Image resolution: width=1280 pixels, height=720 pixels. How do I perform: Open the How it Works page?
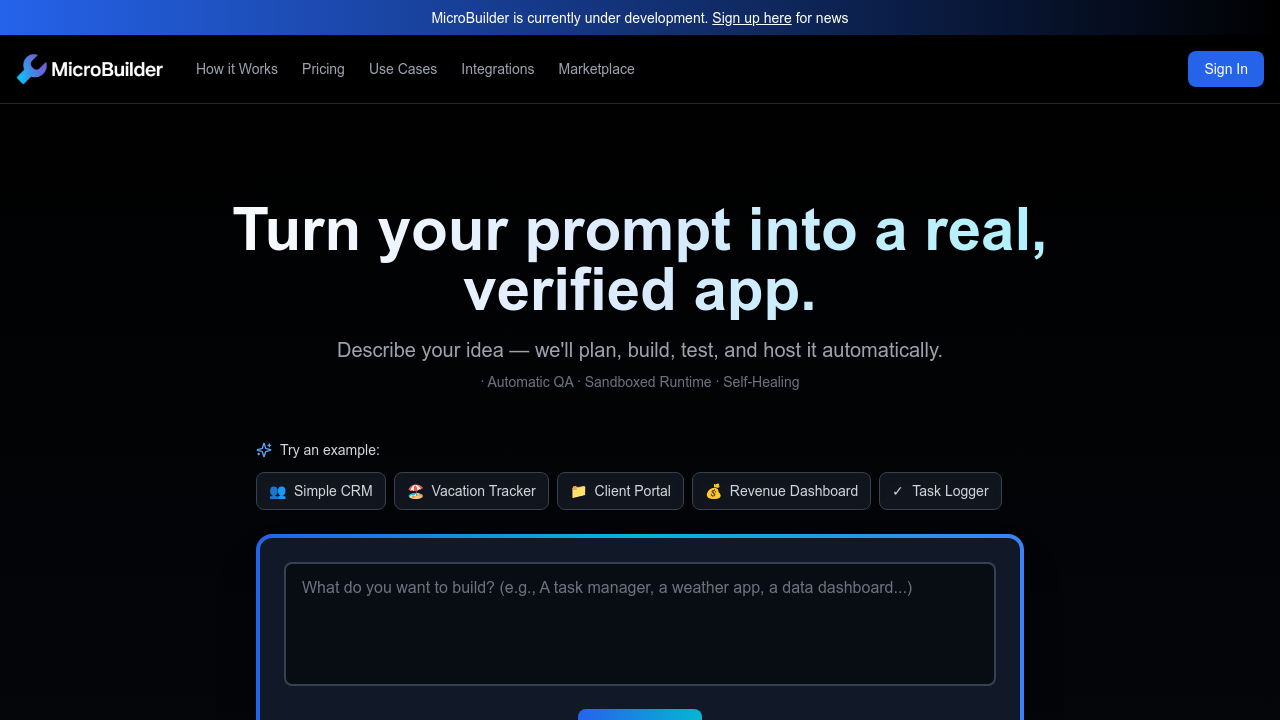pos(237,69)
